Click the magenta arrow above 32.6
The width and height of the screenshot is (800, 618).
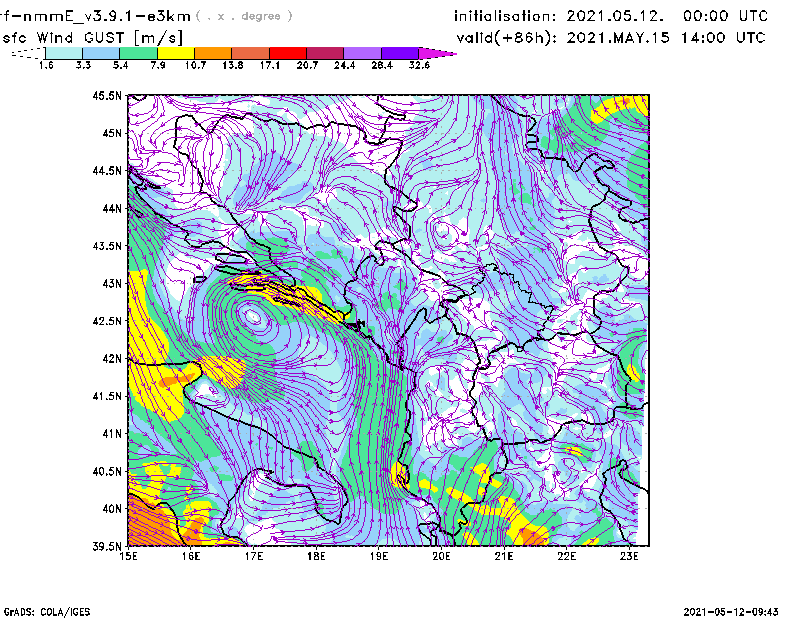[x=436, y=53]
